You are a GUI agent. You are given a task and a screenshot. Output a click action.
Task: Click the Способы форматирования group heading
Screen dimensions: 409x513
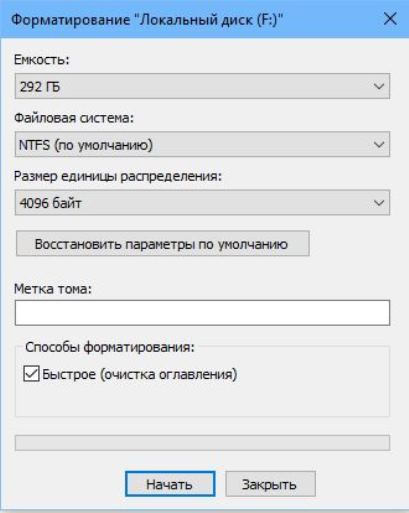point(110,347)
